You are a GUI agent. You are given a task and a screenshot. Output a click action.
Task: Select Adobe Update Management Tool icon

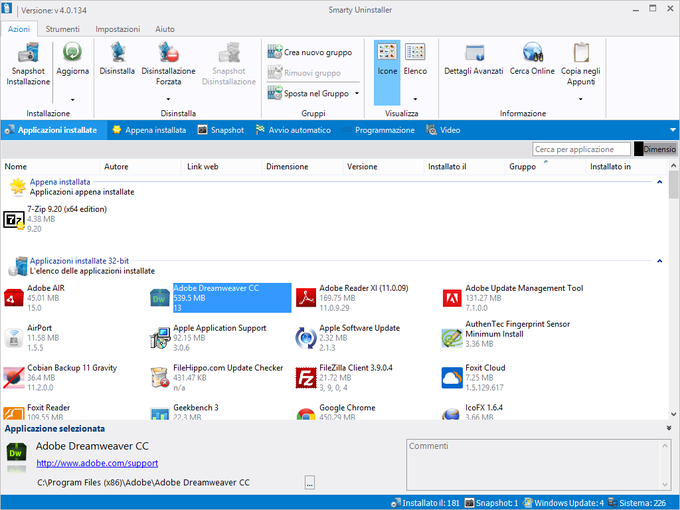pyautogui.click(x=452, y=298)
